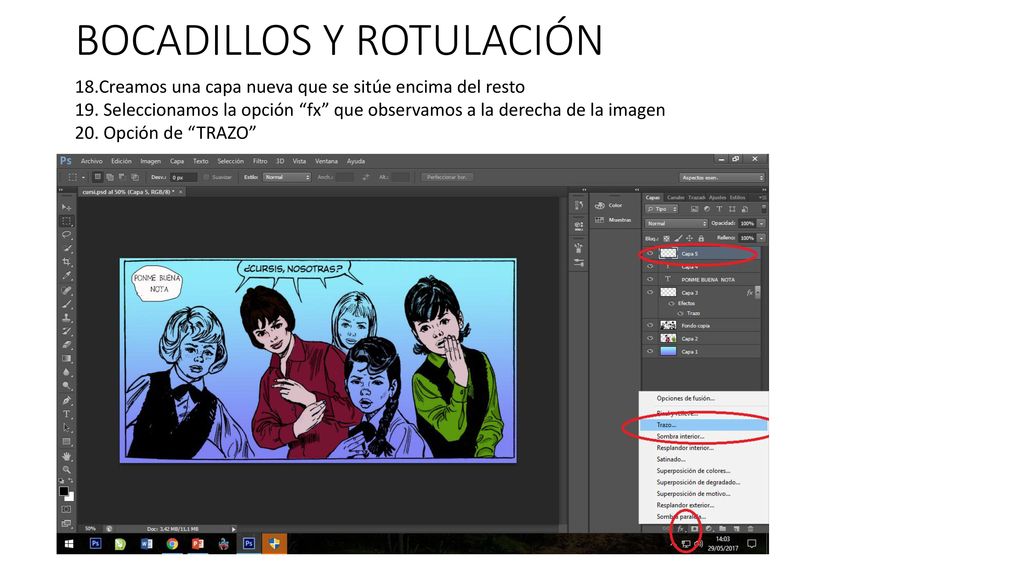Viewport: 1024px width, 576px height.
Task: Hide the Fondo copia layer
Action: pyautogui.click(x=650, y=325)
